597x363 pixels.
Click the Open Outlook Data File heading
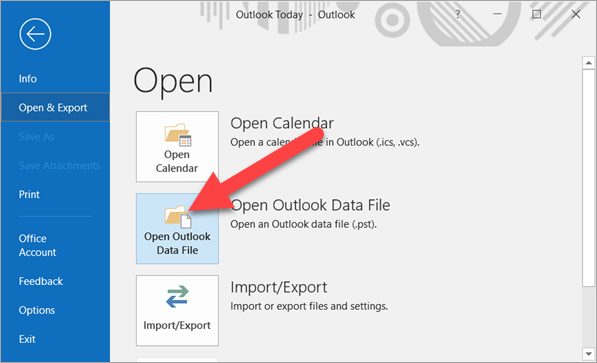(310, 205)
